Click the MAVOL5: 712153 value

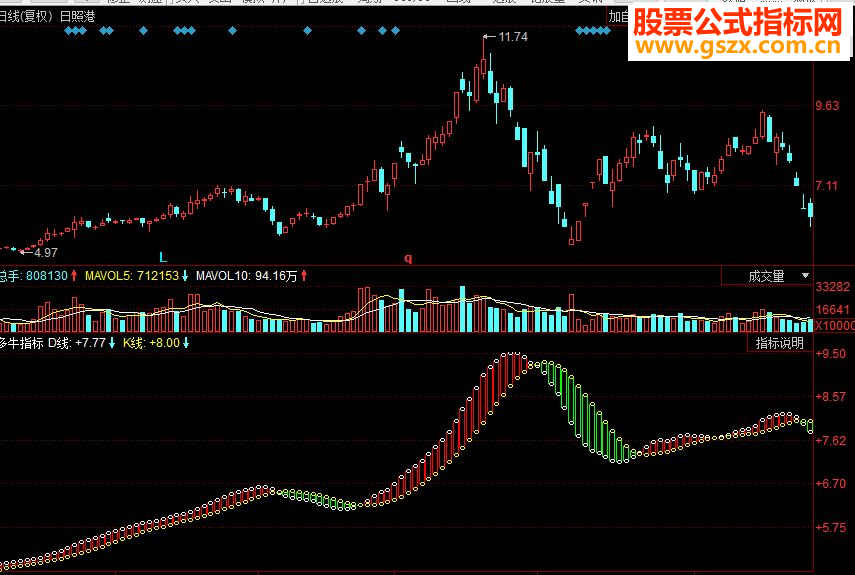(131, 276)
